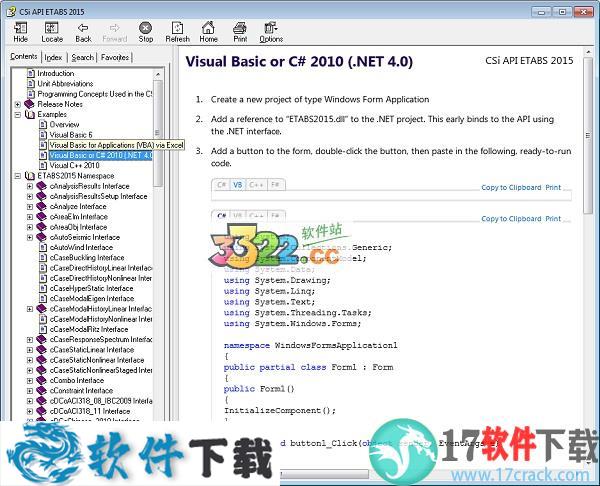Image resolution: width=600 pixels, height=486 pixels.
Task: Switch to the Favorites tab
Action: coord(115,57)
